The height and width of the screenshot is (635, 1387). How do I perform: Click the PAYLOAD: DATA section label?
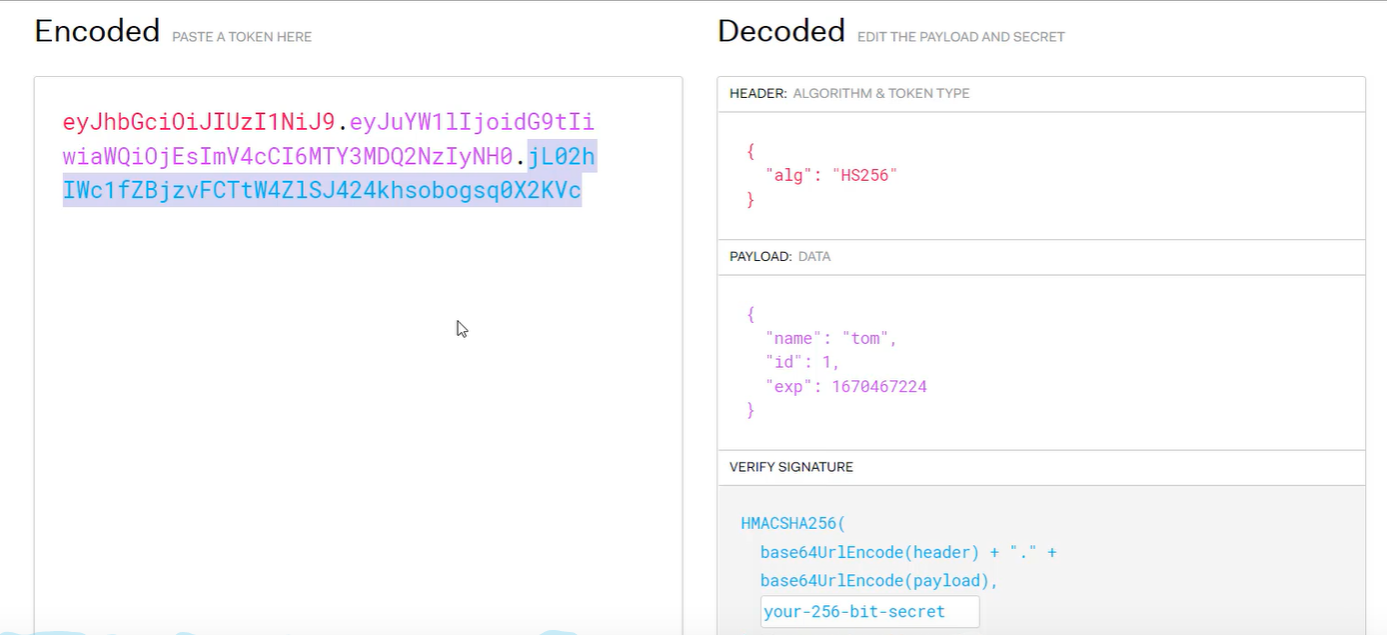[780, 257]
